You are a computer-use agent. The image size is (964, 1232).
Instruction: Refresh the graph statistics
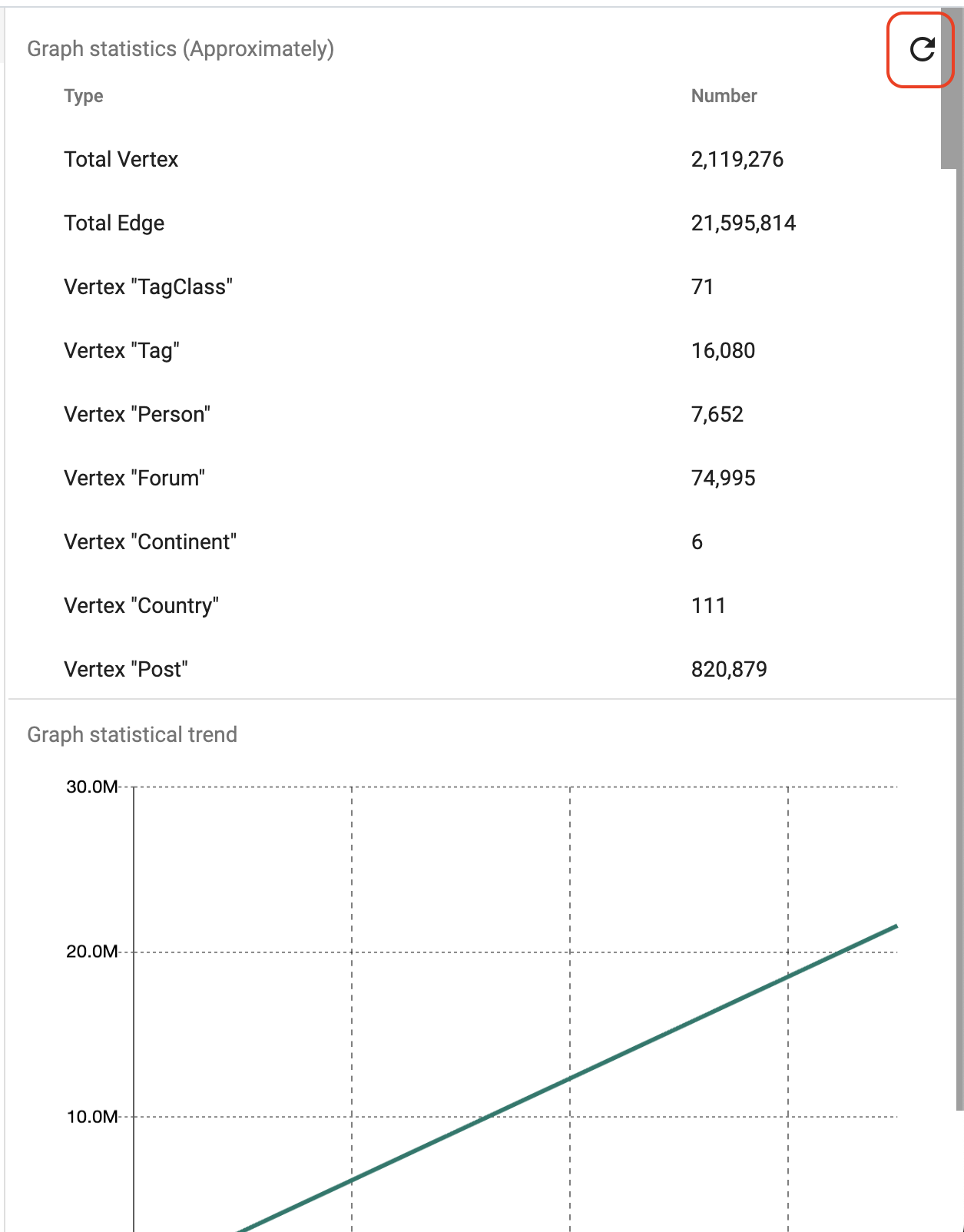tap(921, 50)
